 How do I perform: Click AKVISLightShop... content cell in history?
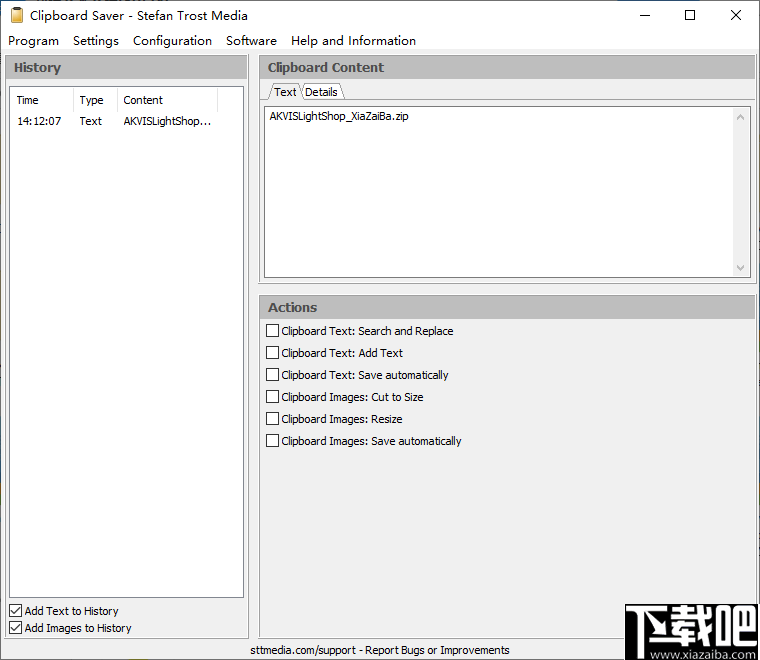pos(167,121)
